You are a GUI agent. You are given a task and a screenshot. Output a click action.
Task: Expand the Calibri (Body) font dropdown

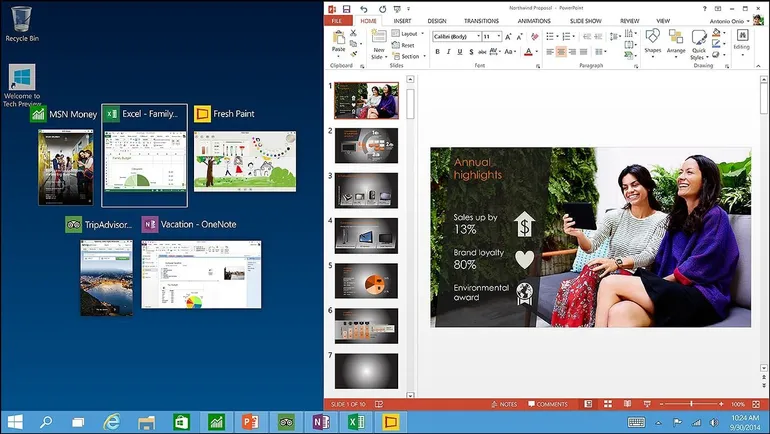click(477, 36)
